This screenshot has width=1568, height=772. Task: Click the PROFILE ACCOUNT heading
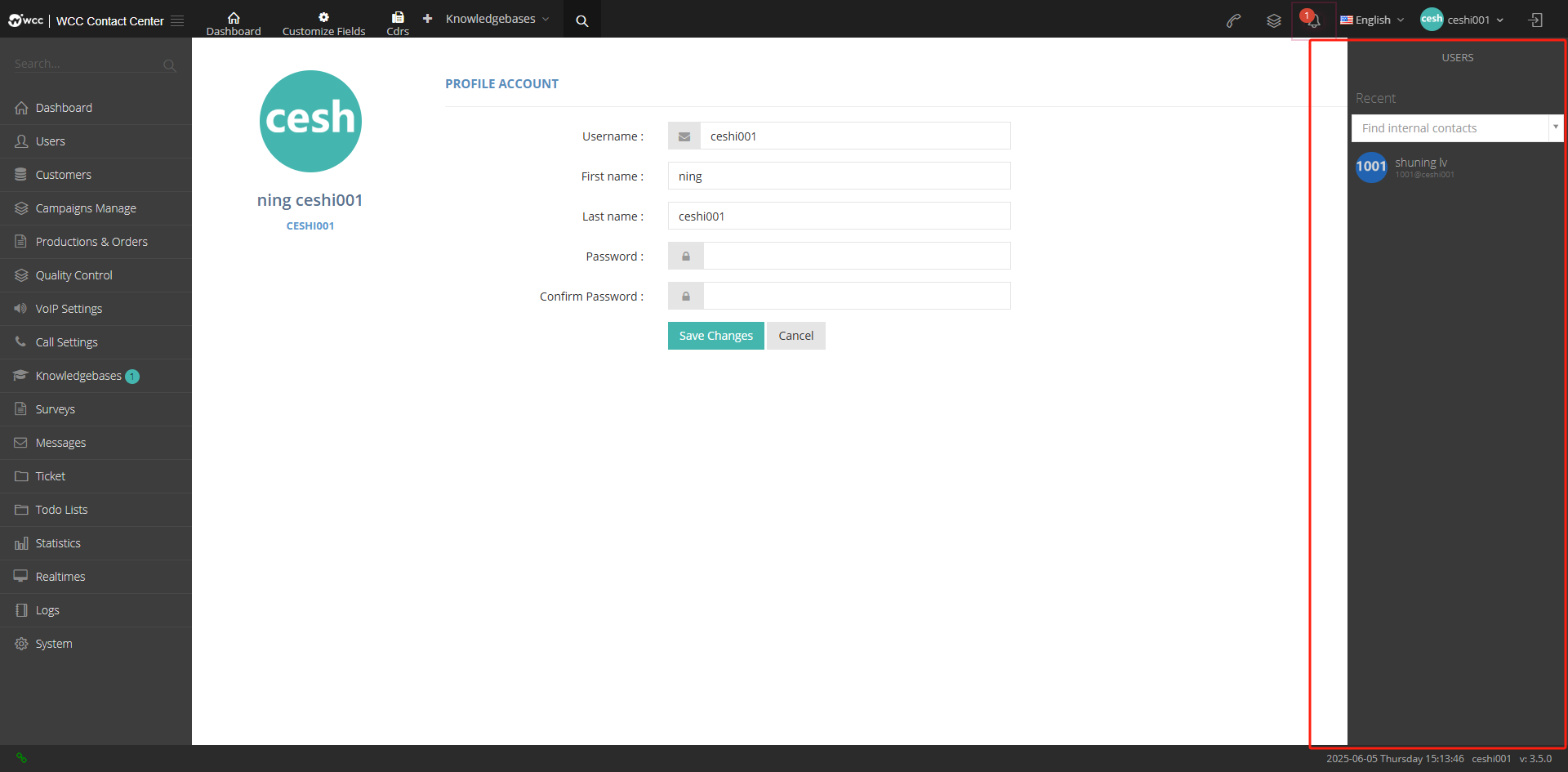pos(501,83)
